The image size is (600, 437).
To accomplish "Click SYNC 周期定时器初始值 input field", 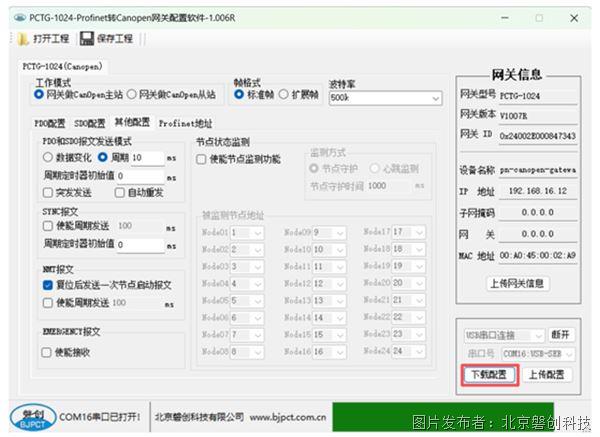I will click(x=140, y=245).
